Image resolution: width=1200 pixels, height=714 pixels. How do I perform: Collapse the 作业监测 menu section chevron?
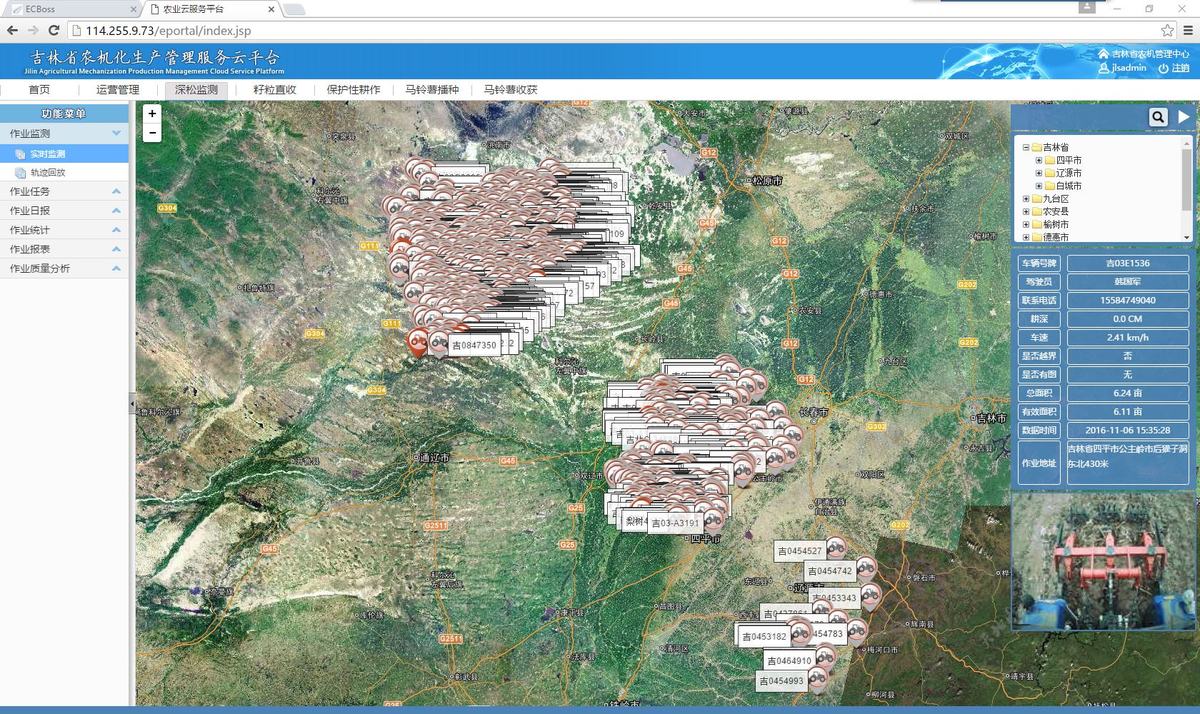(116, 133)
